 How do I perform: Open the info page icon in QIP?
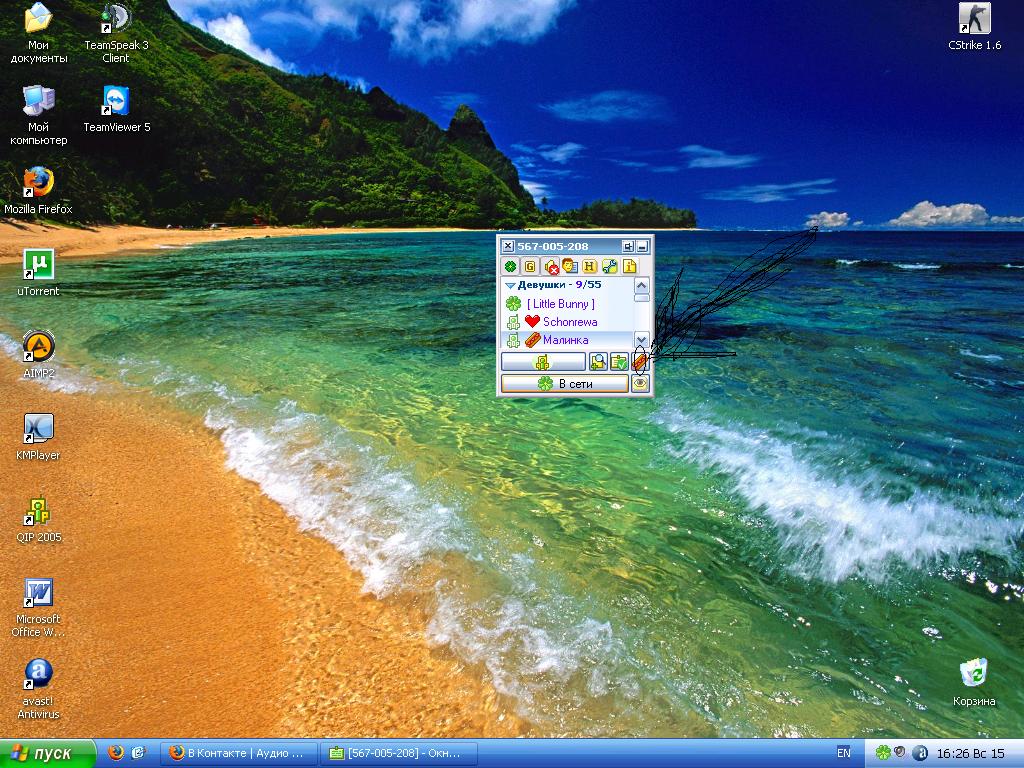click(x=629, y=266)
